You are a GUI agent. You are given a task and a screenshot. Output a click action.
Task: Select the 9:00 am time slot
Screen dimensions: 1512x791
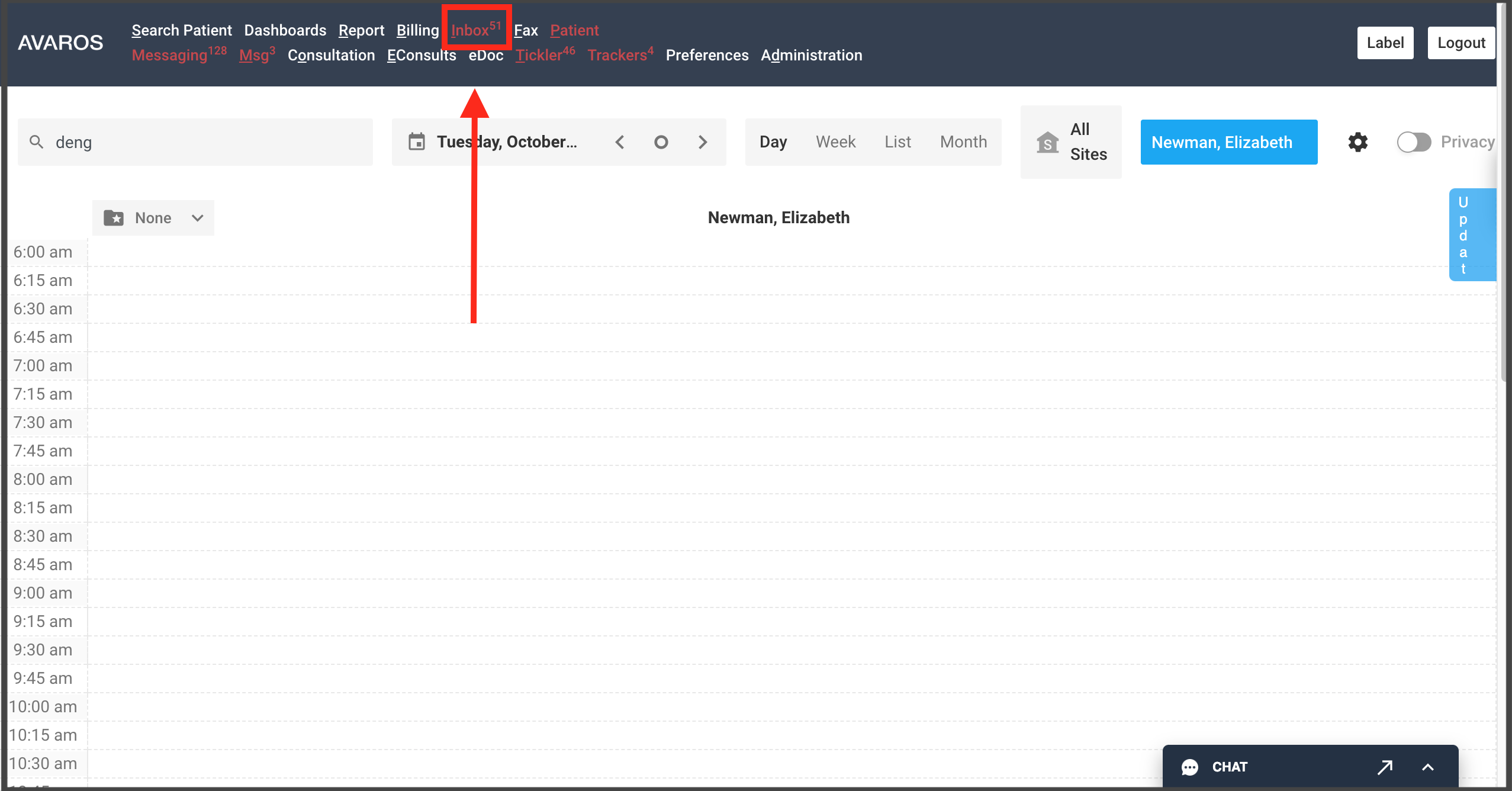[x=792, y=593]
